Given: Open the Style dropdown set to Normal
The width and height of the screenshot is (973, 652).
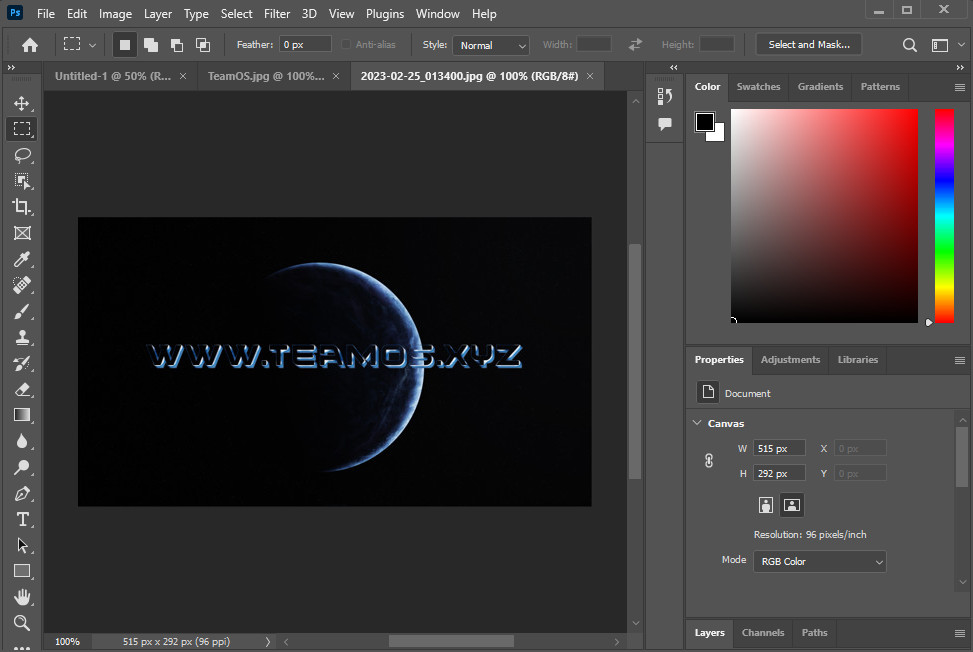Looking at the screenshot, I should tap(491, 45).
